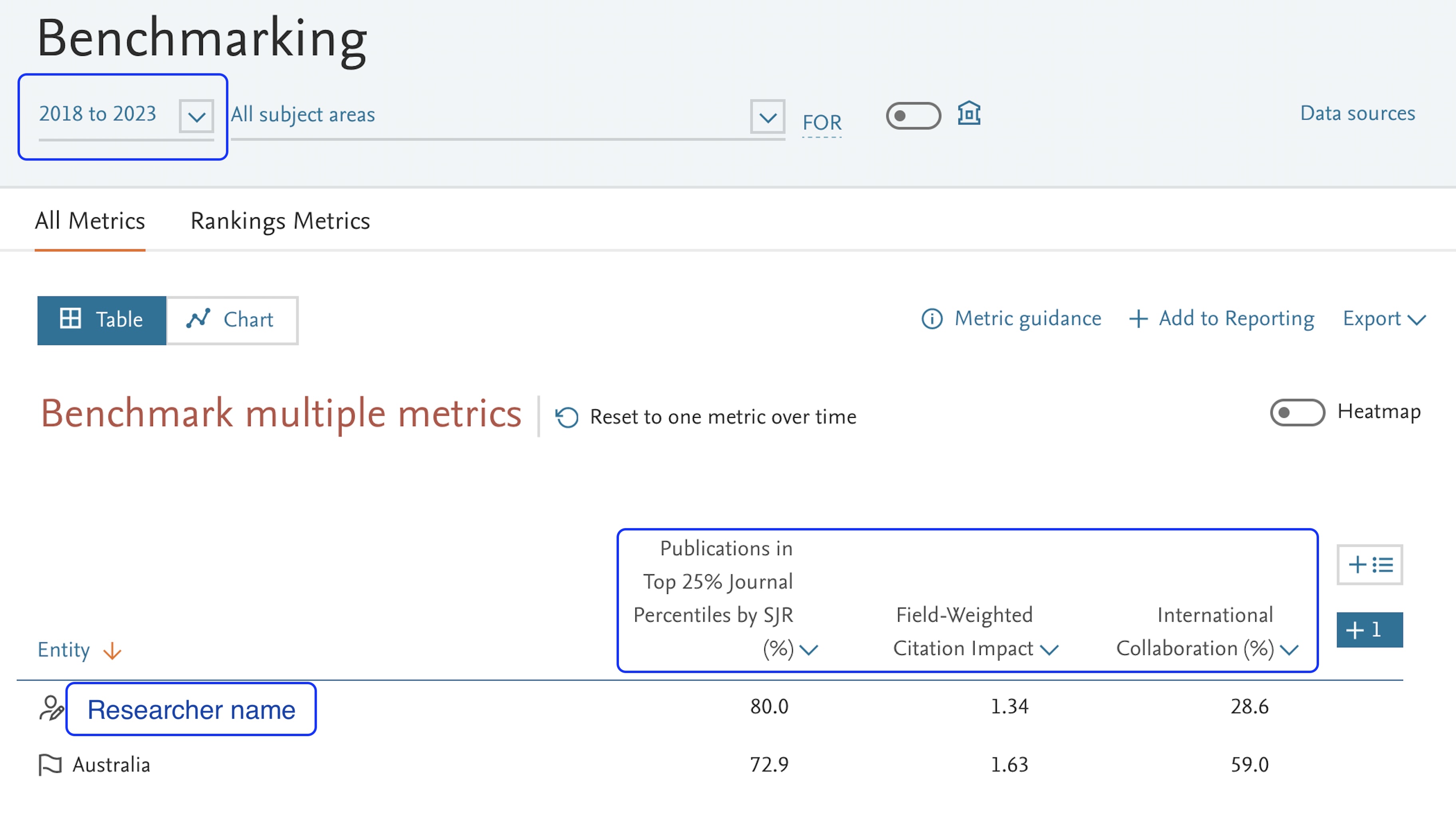This screenshot has width=1456, height=814.
Task: Click the reset circular arrow icon
Action: point(567,417)
